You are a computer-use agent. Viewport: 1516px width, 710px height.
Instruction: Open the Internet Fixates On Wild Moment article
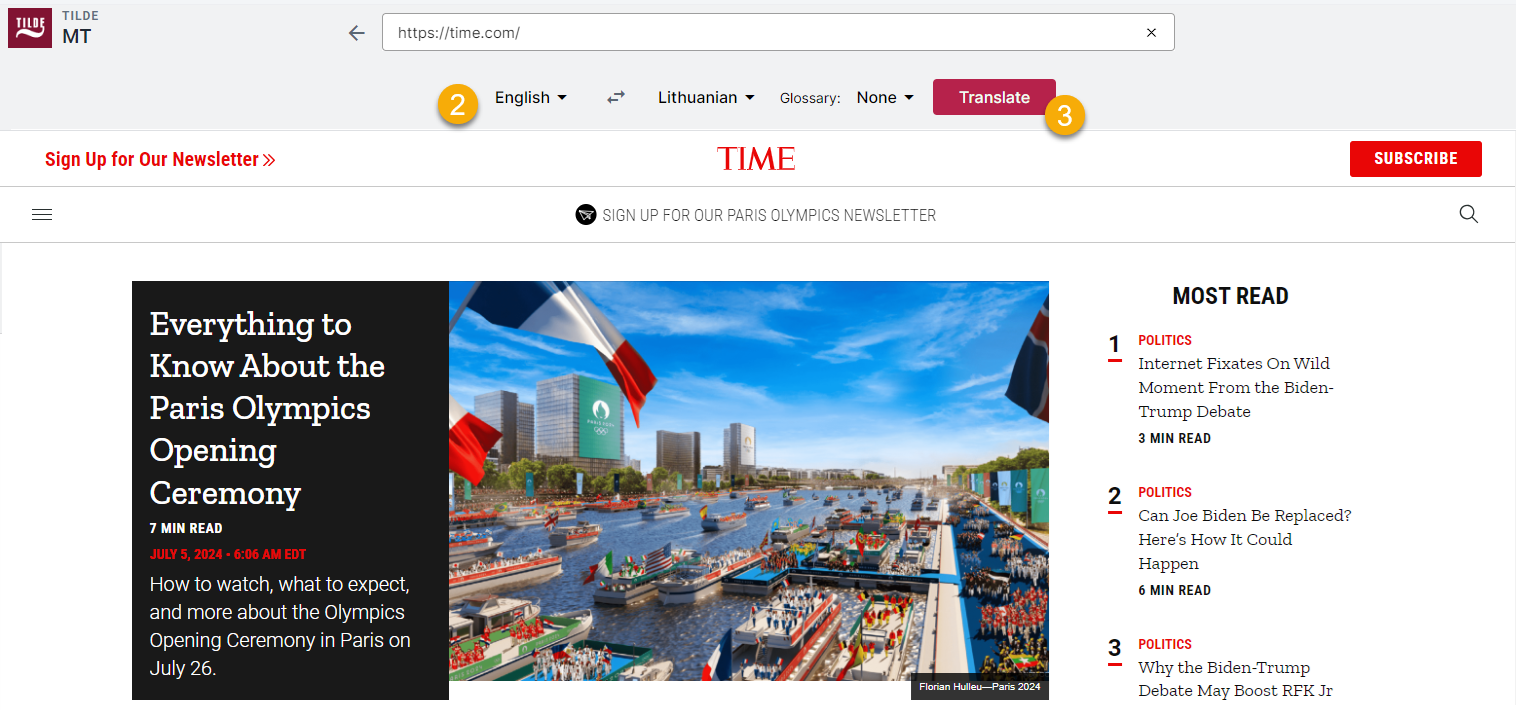point(1236,387)
